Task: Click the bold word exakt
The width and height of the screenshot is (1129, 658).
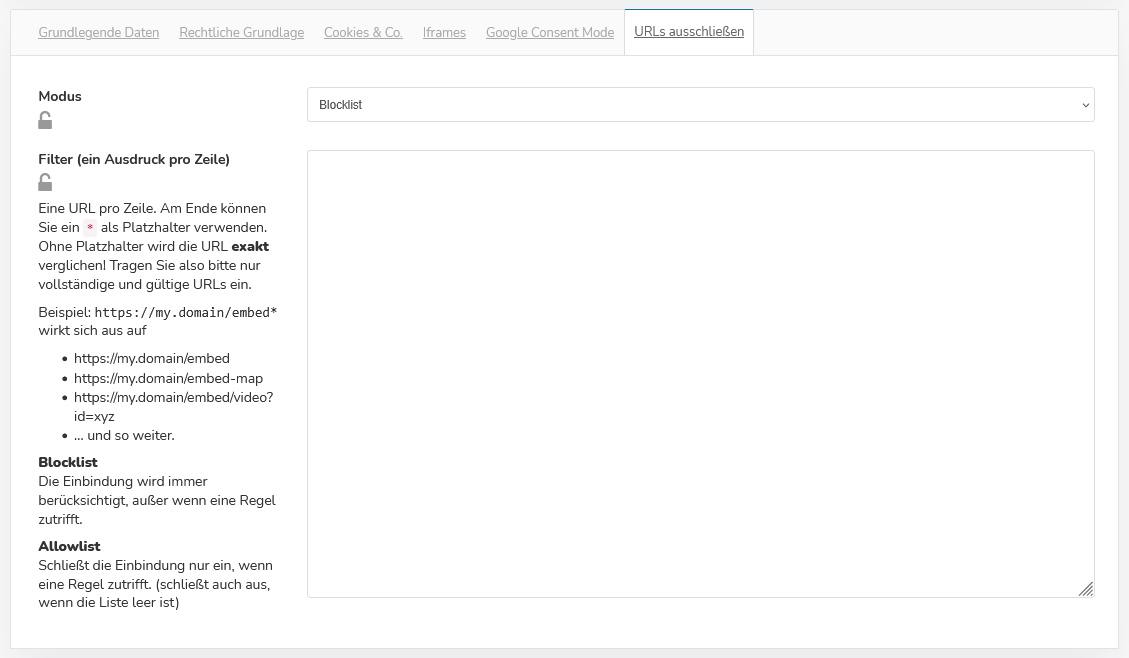Action: [x=250, y=246]
